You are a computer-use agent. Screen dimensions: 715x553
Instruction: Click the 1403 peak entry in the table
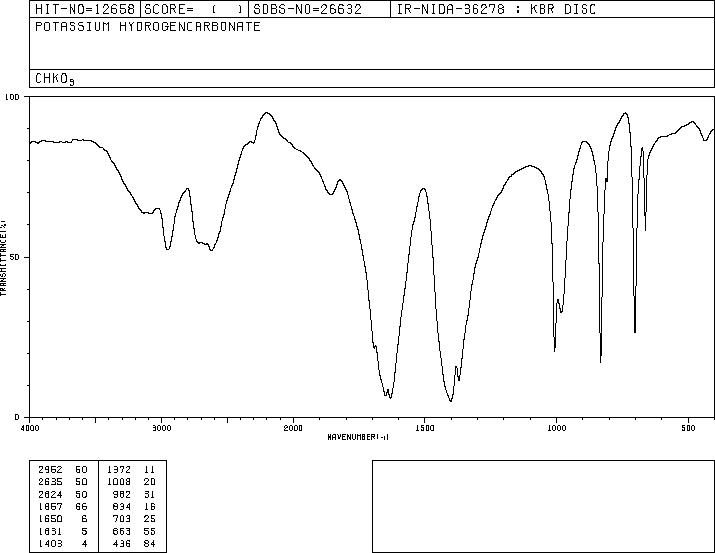pyautogui.click(x=50, y=543)
